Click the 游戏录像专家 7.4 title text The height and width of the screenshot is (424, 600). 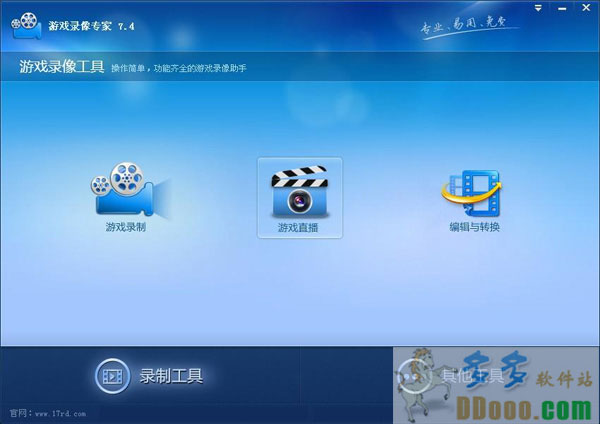coord(91,26)
